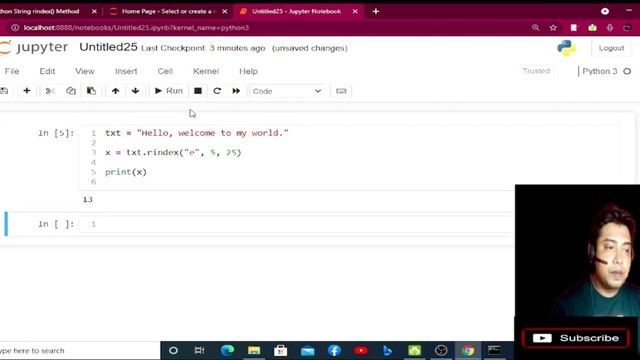Open Facebook from taskbar
640x360 pixels.
[x=334, y=350]
